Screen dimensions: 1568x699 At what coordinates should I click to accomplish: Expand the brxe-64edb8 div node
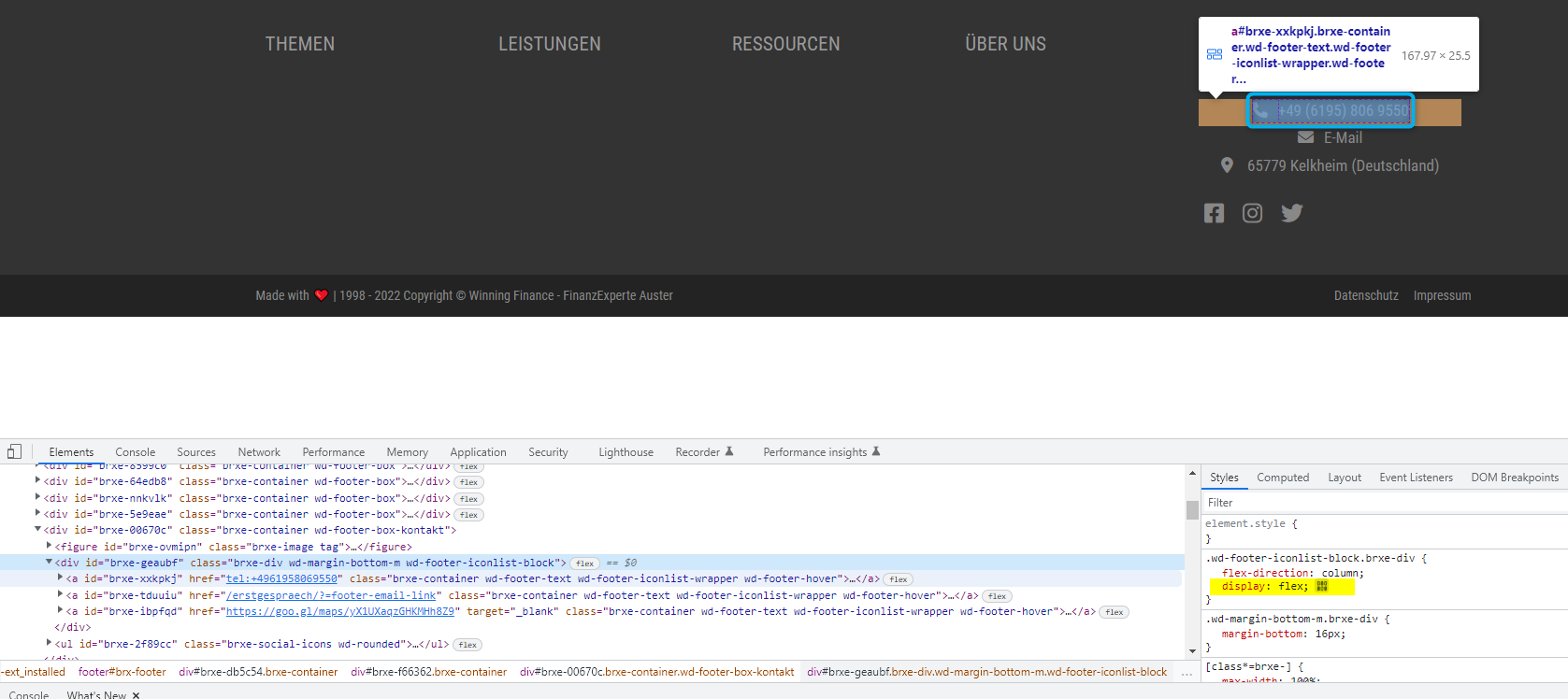tap(37, 480)
